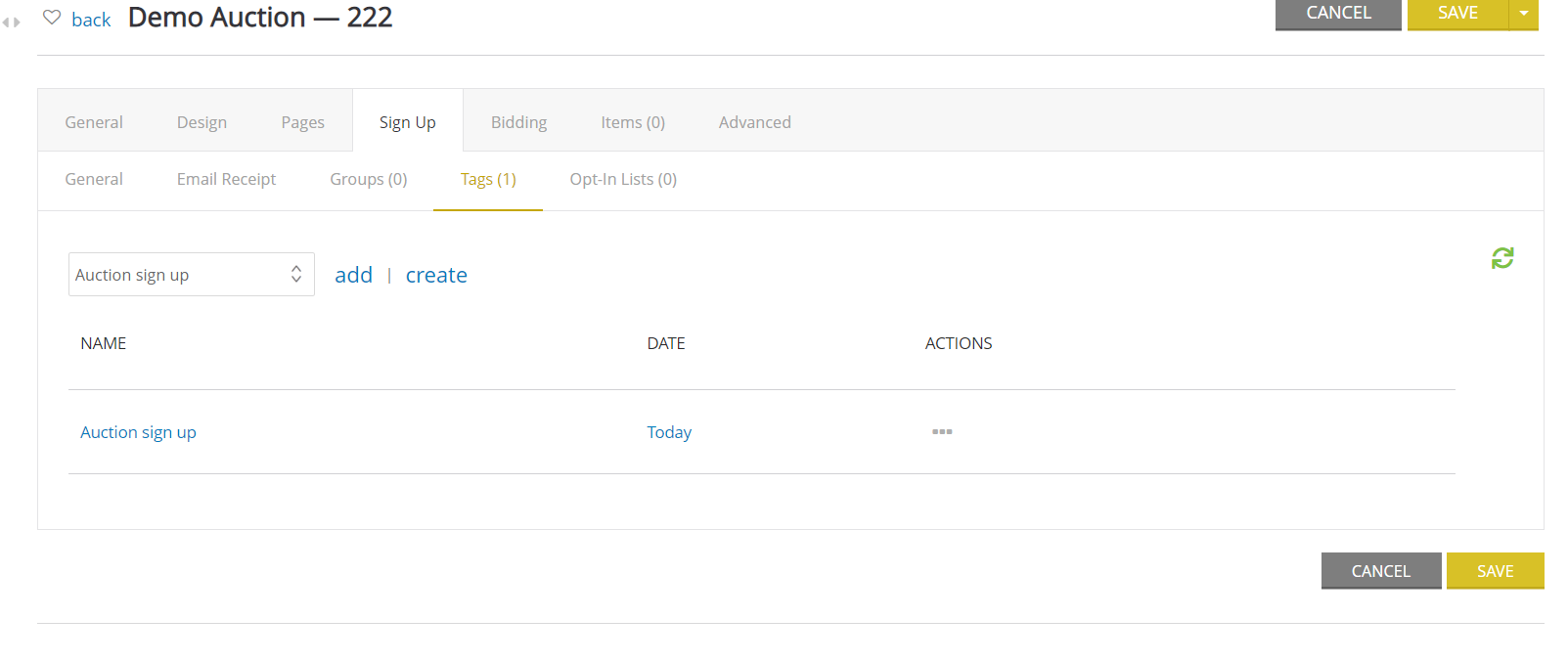Expand the top Save dropdown arrow

point(1523,14)
